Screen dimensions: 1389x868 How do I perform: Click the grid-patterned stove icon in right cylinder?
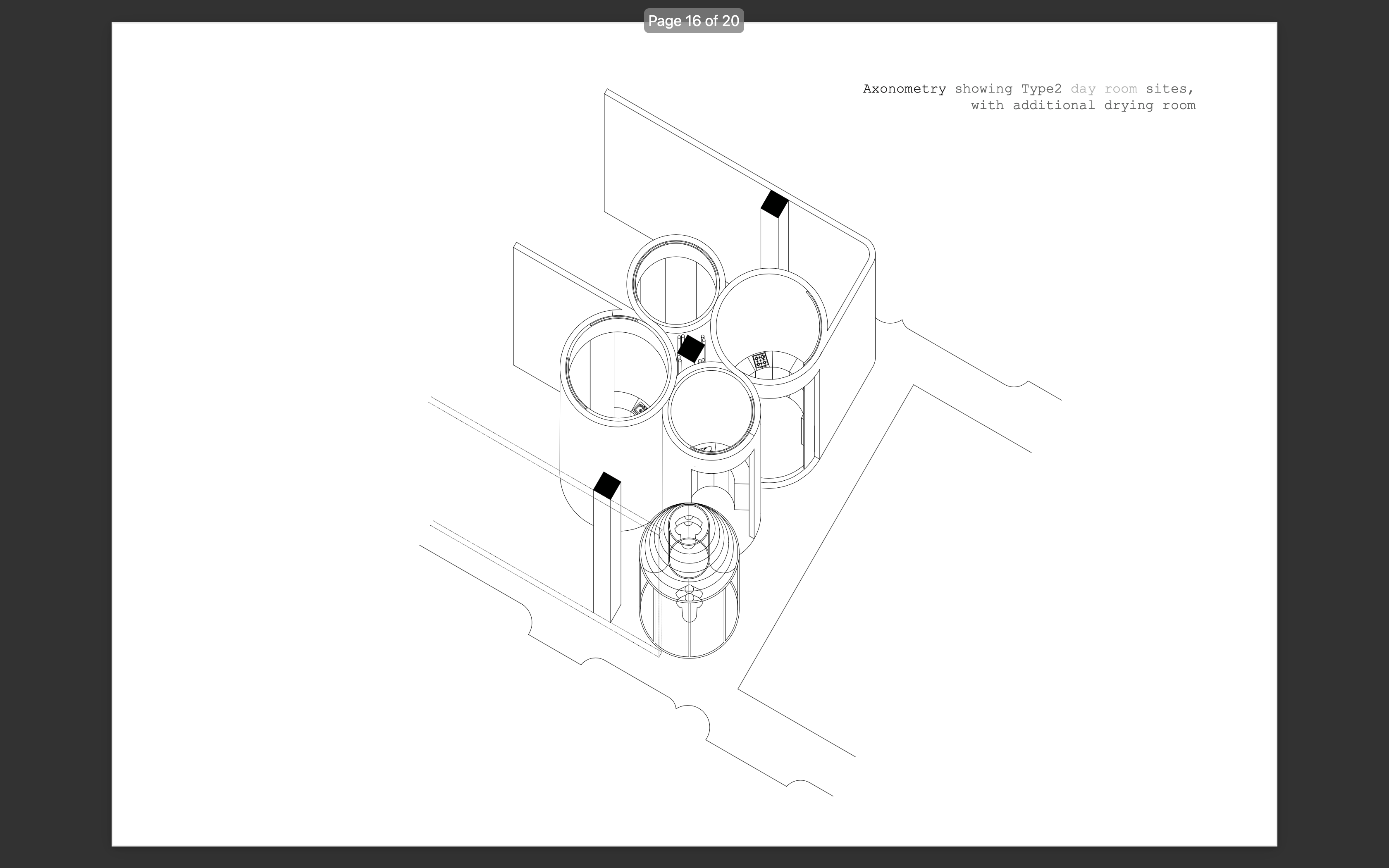click(761, 361)
